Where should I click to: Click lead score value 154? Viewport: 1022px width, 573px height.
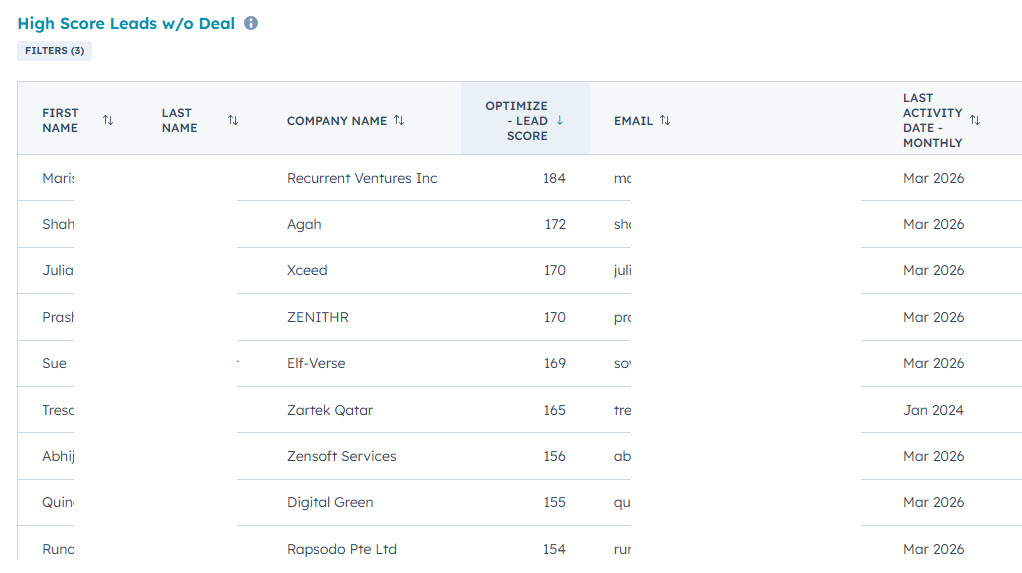[555, 550]
